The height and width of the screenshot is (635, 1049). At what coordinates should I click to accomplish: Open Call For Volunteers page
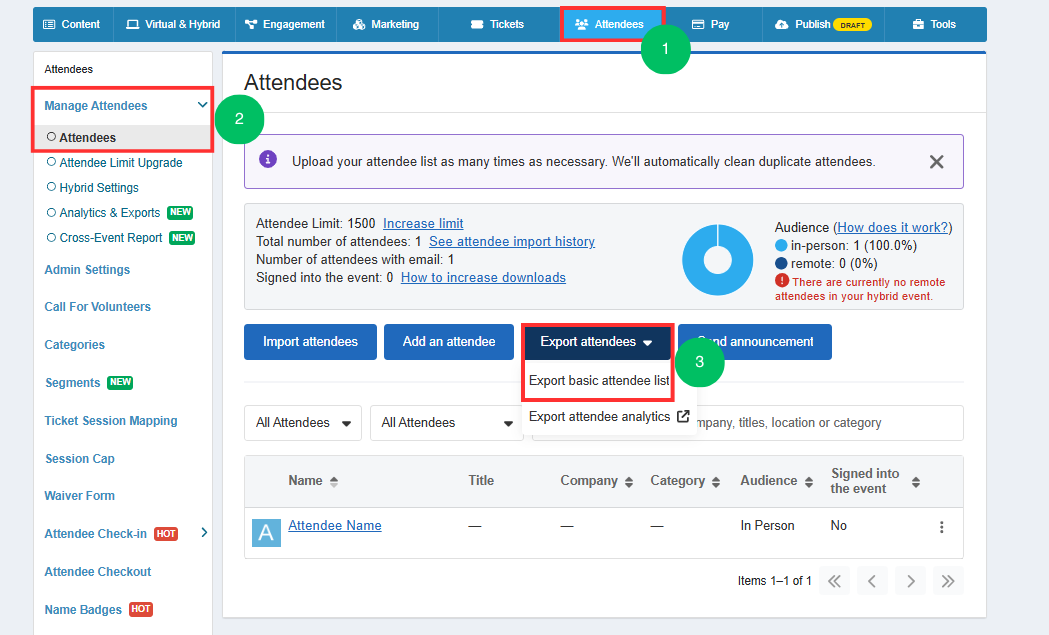click(98, 306)
